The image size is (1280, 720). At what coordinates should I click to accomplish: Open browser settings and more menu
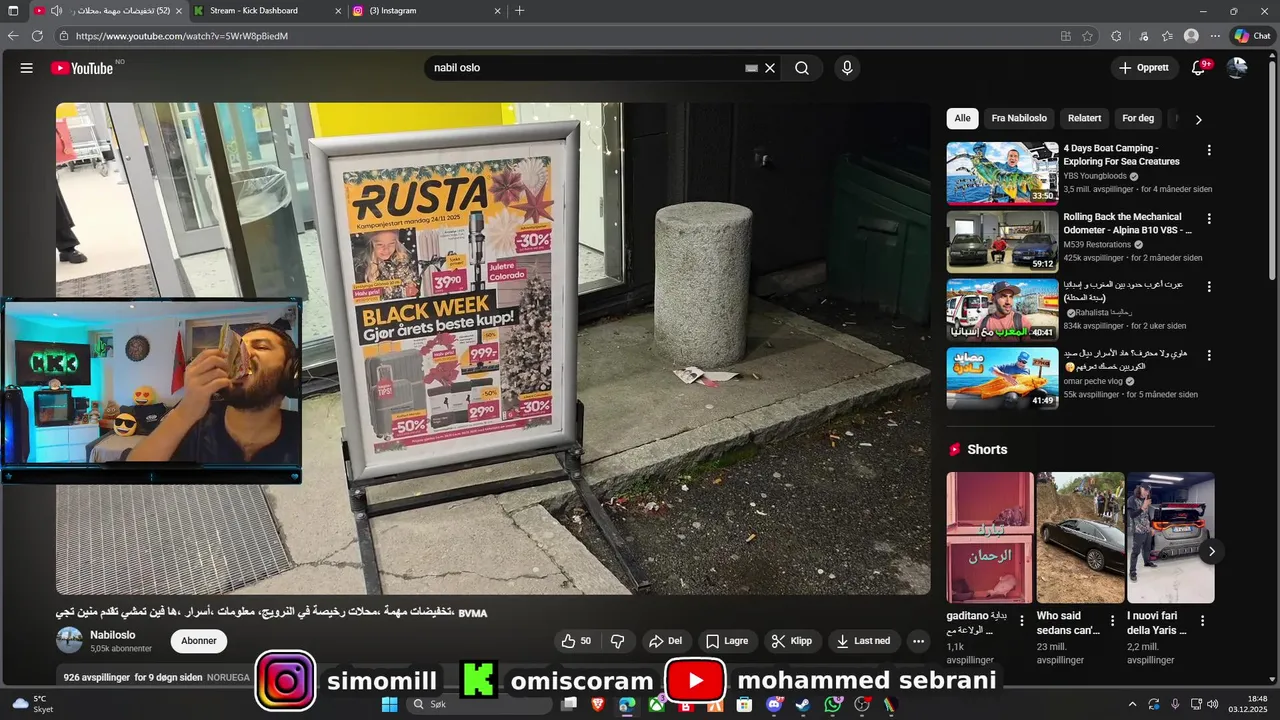tap(1214, 36)
